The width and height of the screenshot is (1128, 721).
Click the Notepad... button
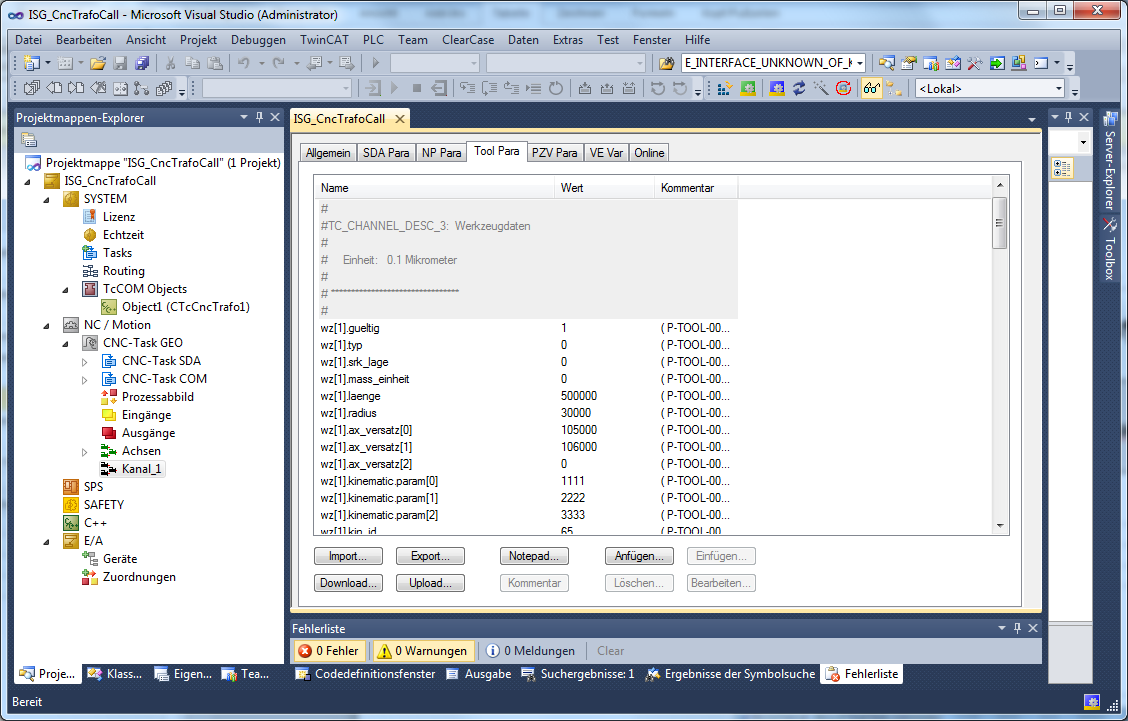click(535, 556)
